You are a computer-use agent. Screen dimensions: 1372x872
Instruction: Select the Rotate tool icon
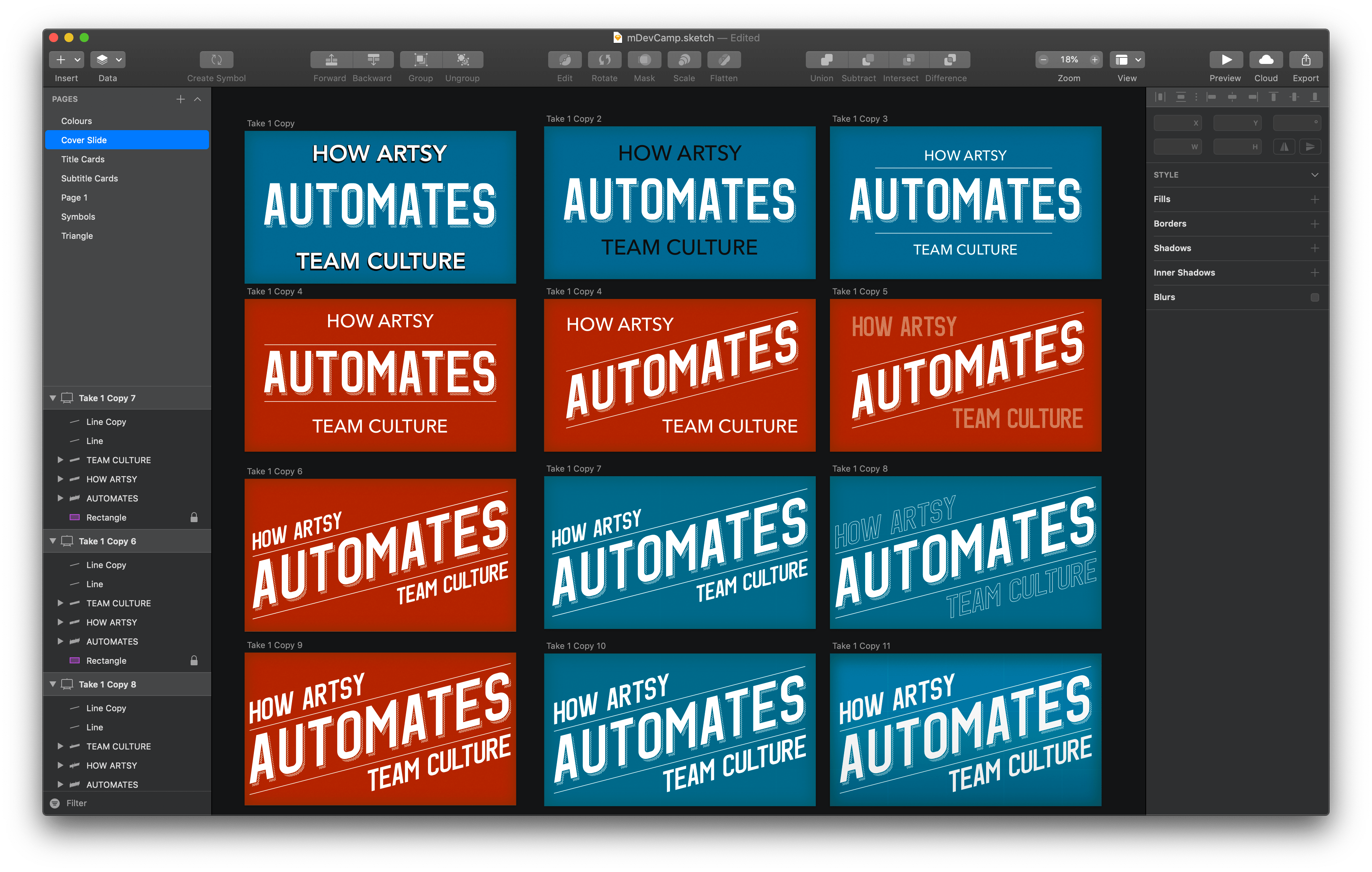click(604, 60)
